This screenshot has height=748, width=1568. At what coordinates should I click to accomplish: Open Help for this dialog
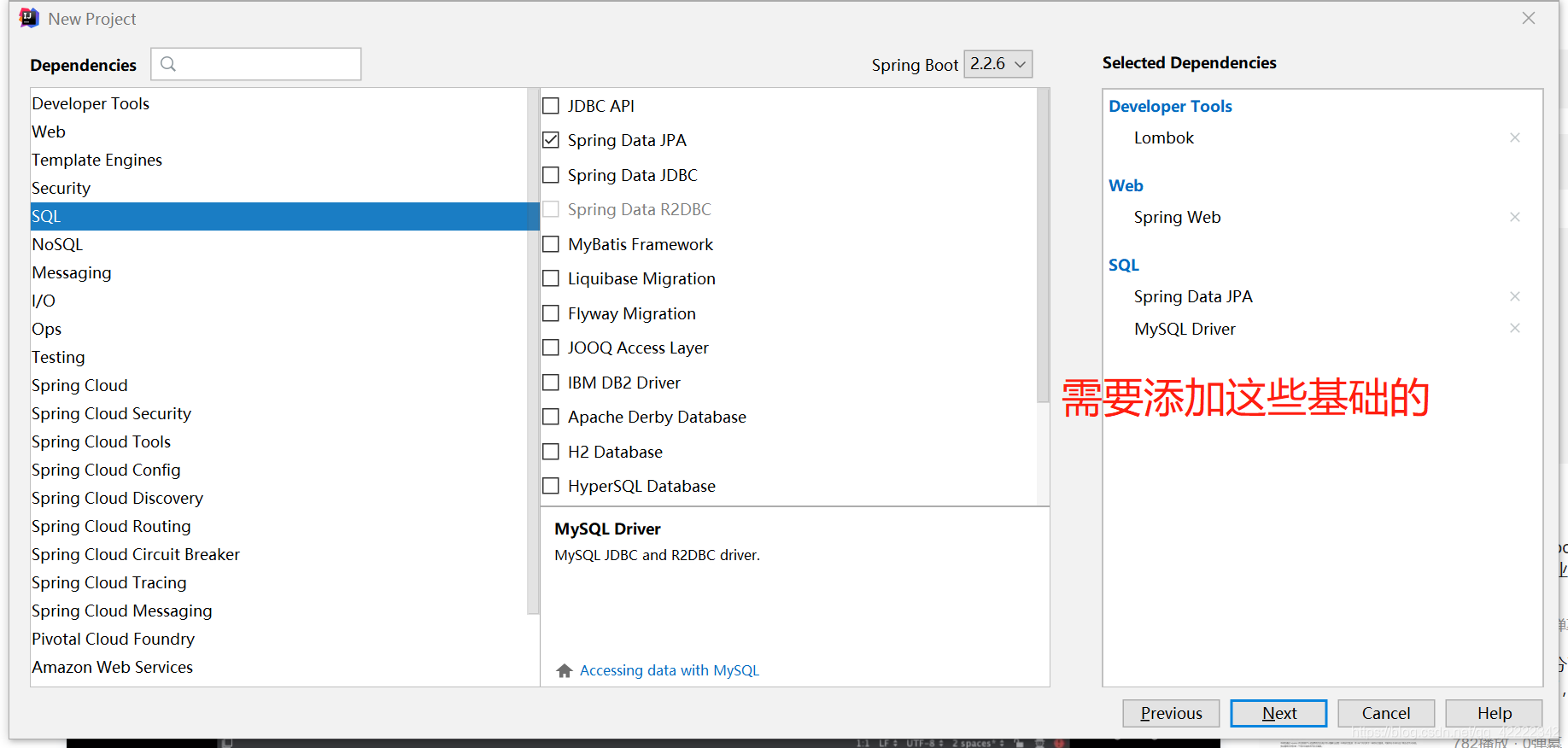1494,713
